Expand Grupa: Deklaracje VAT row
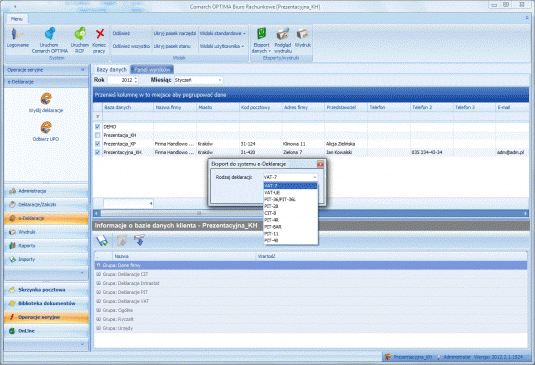Image resolution: width=535 pixels, height=365 pixels. [99, 301]
